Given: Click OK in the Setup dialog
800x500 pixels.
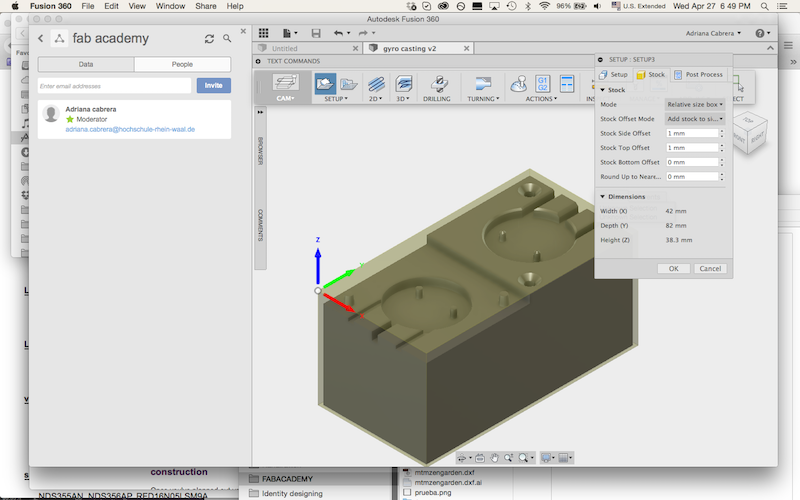Looking at the screenshot, I should tap(673, 268).
